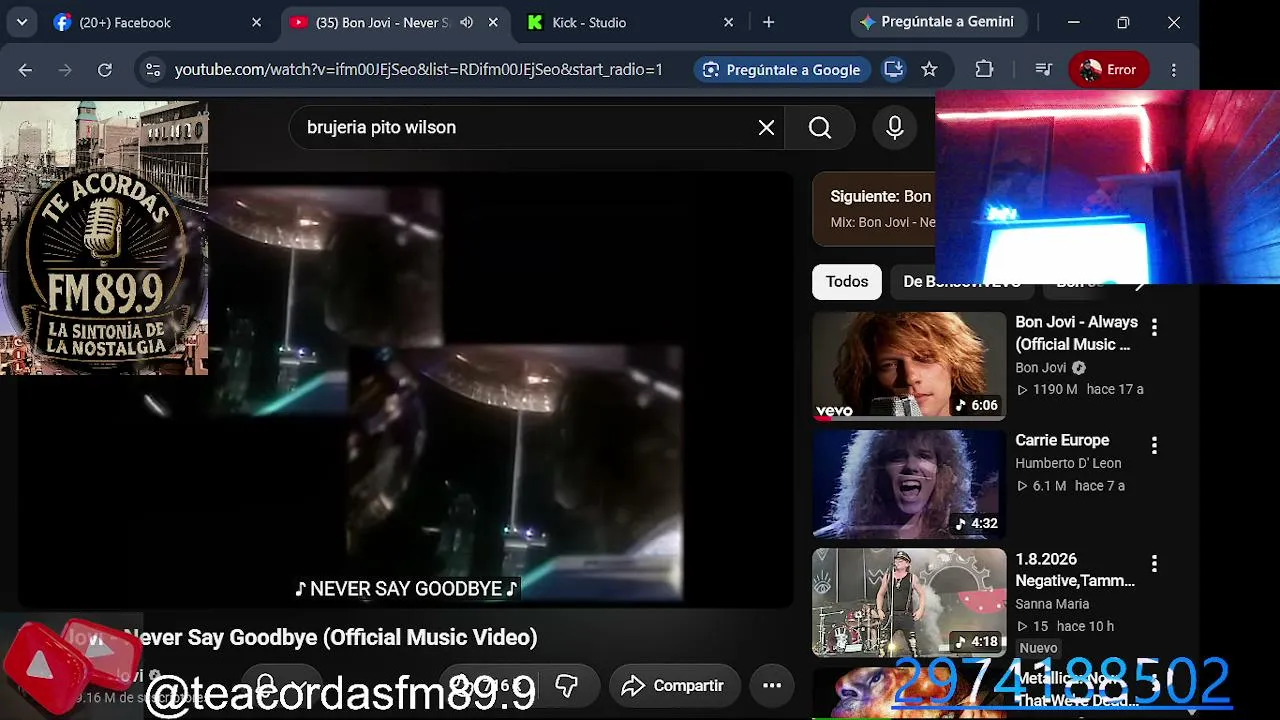Click the "1190 M" view count text

click(1055, 389)
